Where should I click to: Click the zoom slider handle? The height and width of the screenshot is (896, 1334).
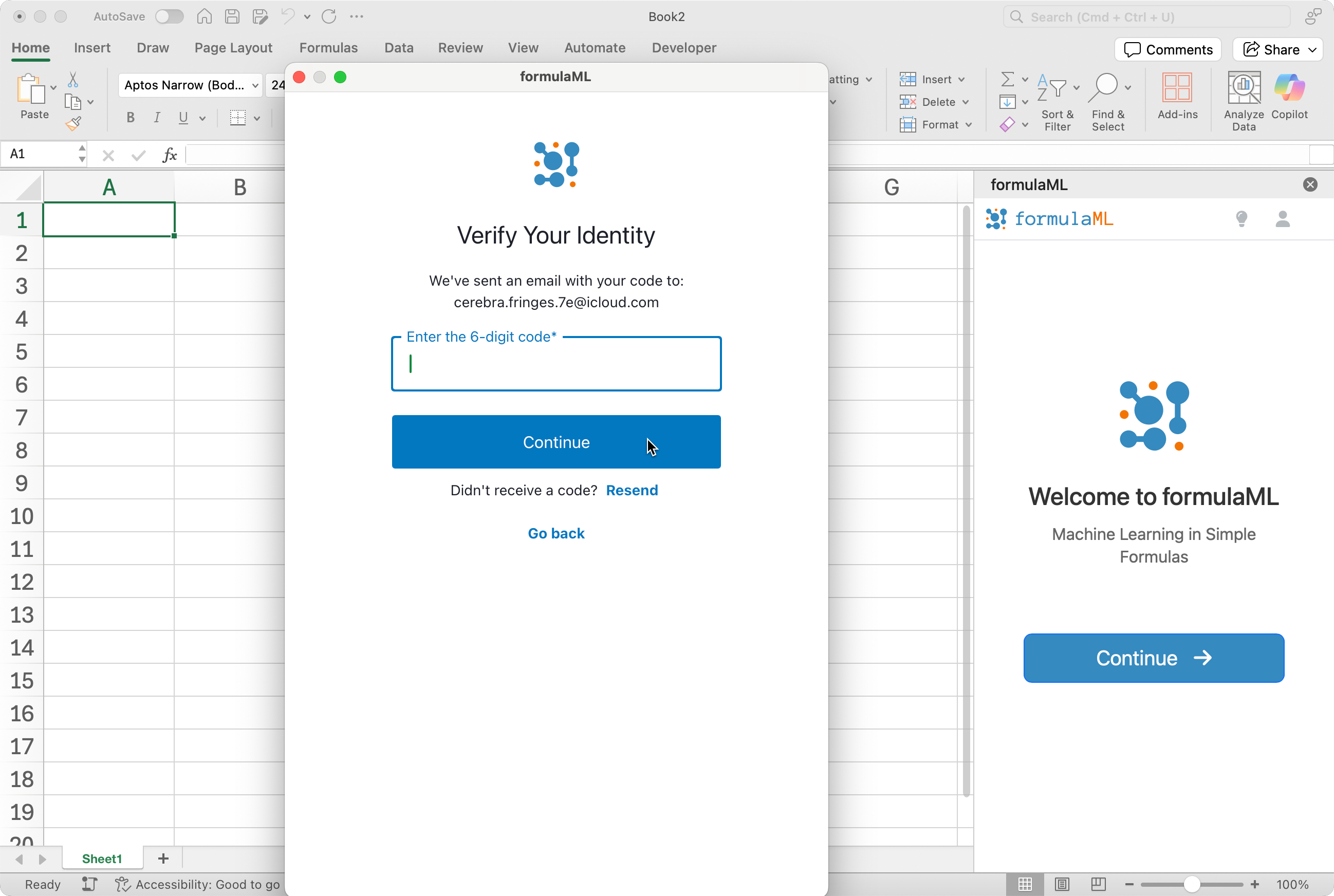tap(1192, 884)
